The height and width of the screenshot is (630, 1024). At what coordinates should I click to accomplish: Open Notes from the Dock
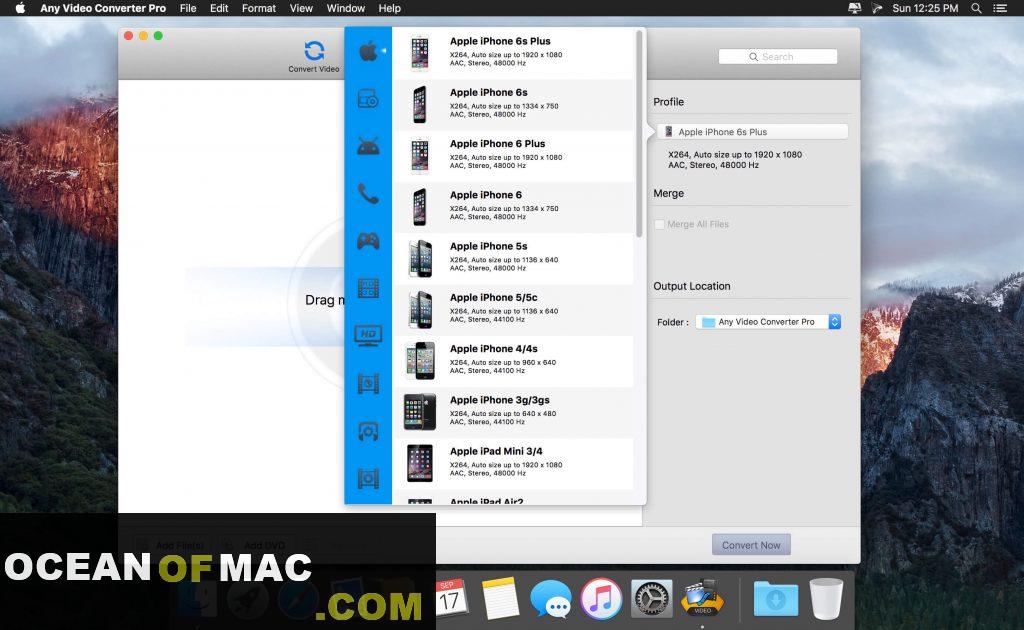[501, 599]
